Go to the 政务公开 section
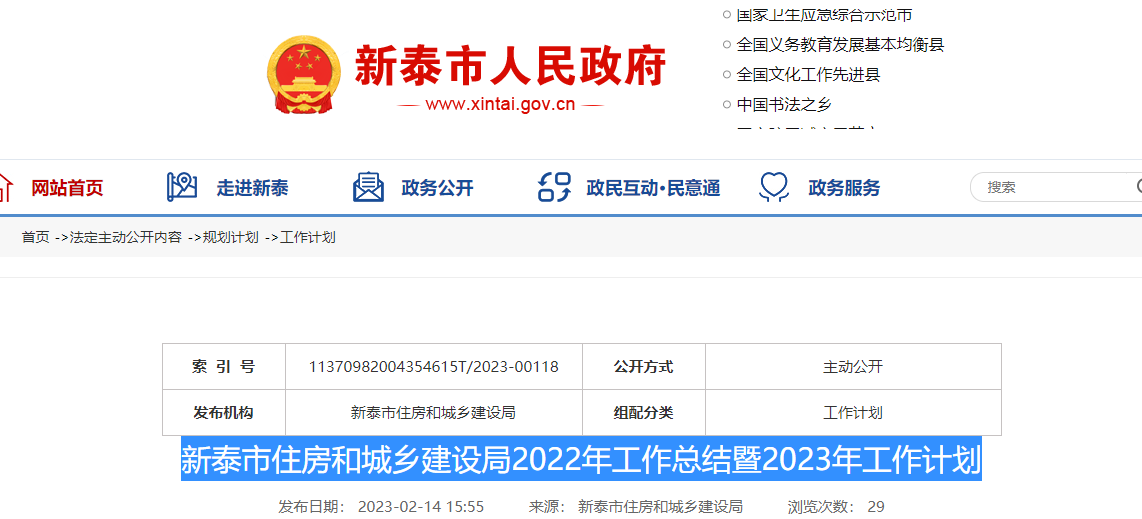Image resolution: width=1142 pixels, height=519 pixels. (x=437, y=188)
